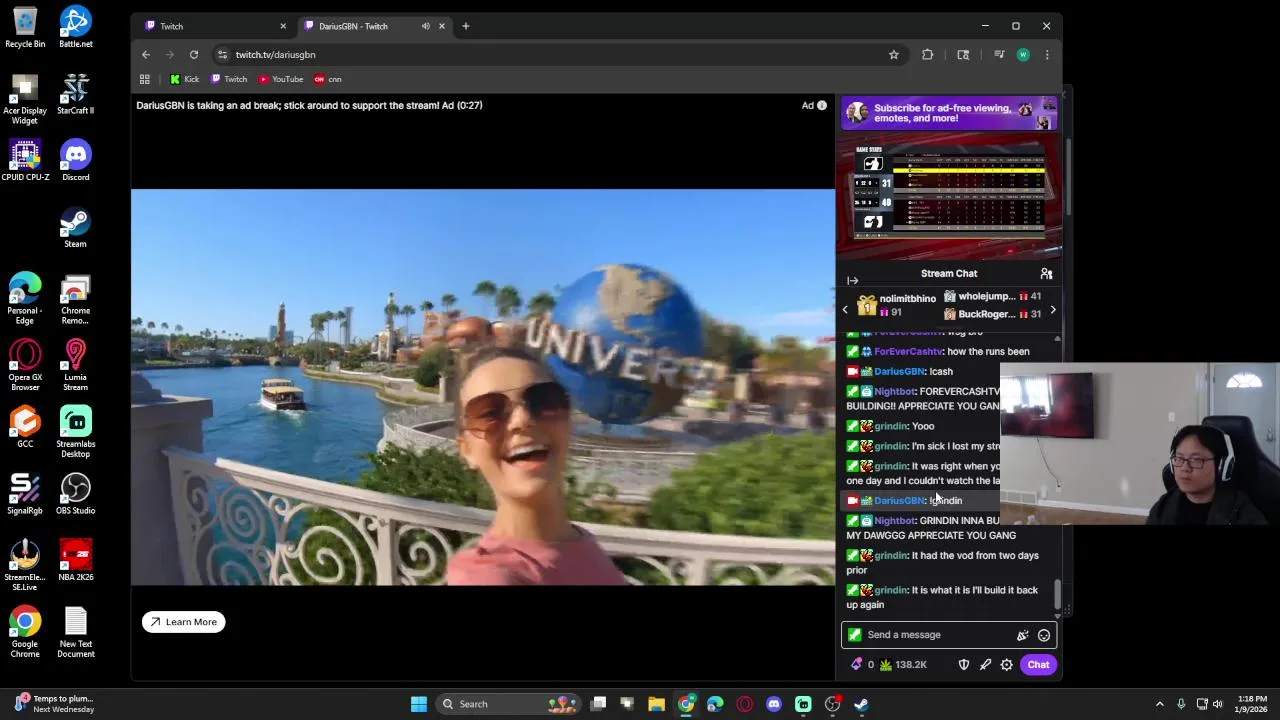Click the taskbar Search box
The height and width of the screenshot is (720, 1280).
click(x=509, y=704)
